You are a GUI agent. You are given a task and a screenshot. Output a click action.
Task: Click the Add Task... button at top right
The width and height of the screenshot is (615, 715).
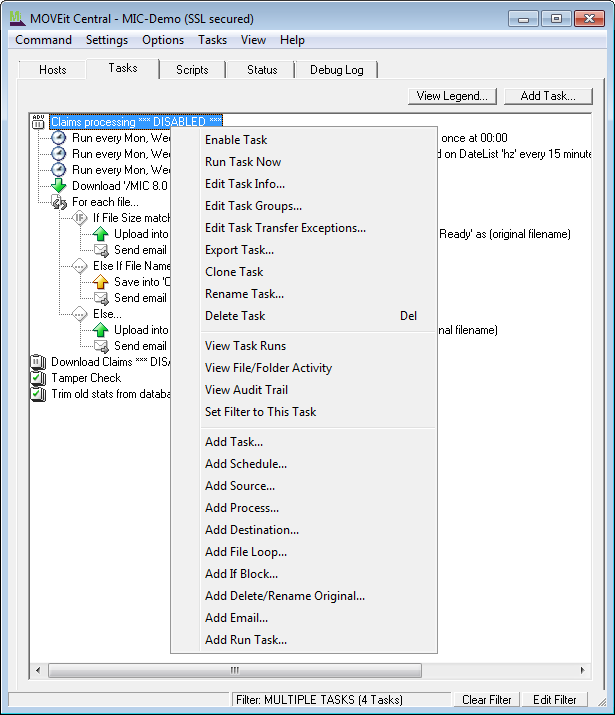[x=548, y=96]
